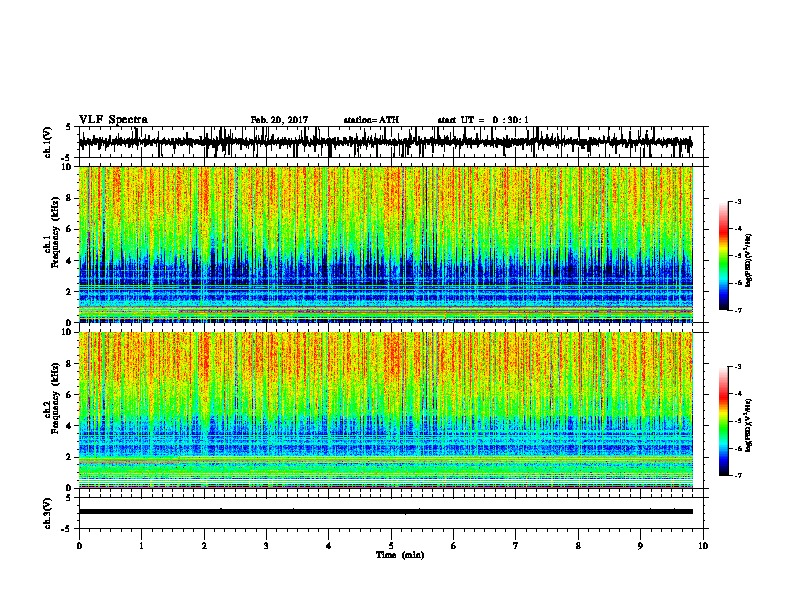The width and height of the screenshot is (792, 612).
Task: Click time axis tick label "8"
Action: point(578,546)
